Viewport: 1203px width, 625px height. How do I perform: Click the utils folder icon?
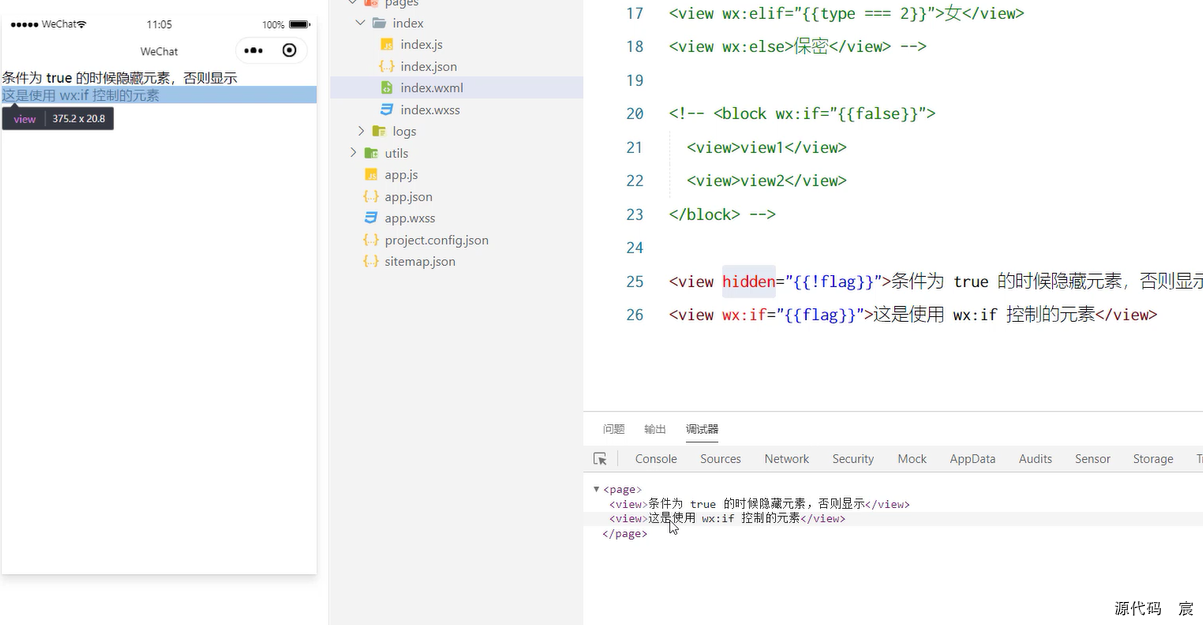pos(371,153)
